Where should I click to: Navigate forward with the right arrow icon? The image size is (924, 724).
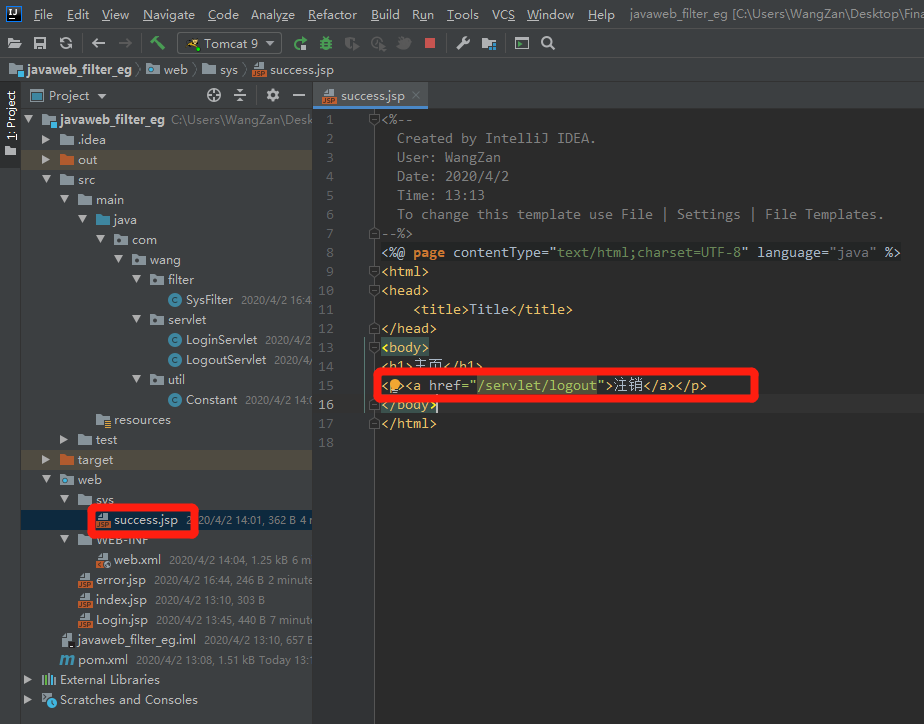pos(125,43)
